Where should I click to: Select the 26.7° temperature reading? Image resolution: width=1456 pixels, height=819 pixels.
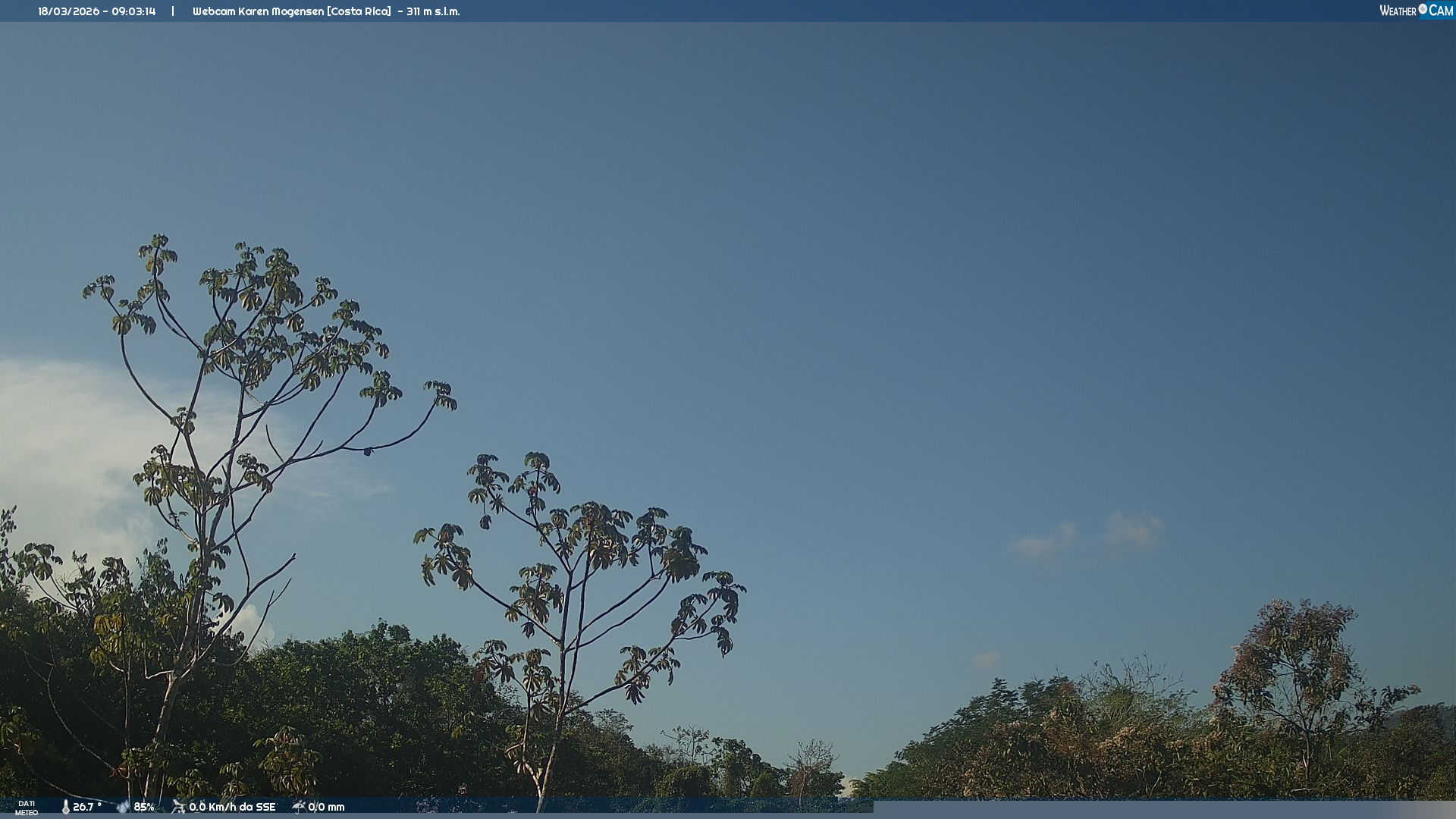(x=87, y=807)
